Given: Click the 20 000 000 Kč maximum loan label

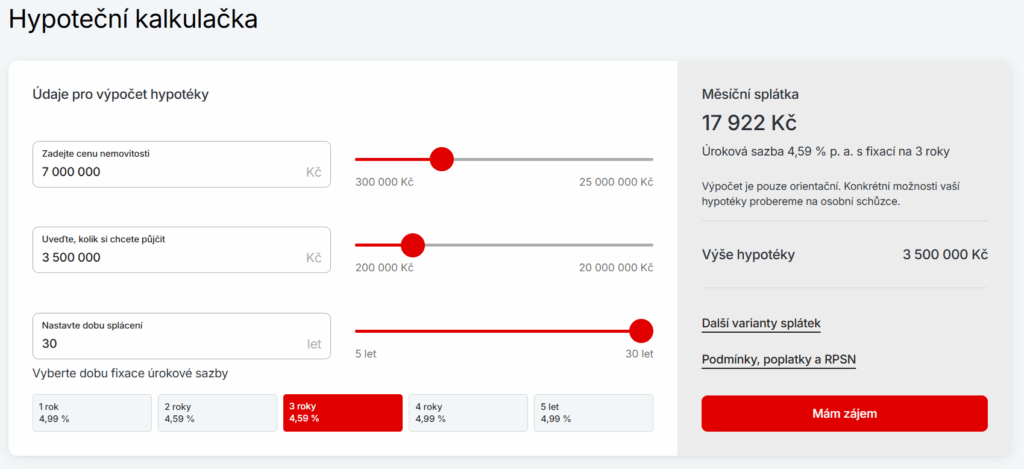Looking at the screenshot, I should pos(615,268).
